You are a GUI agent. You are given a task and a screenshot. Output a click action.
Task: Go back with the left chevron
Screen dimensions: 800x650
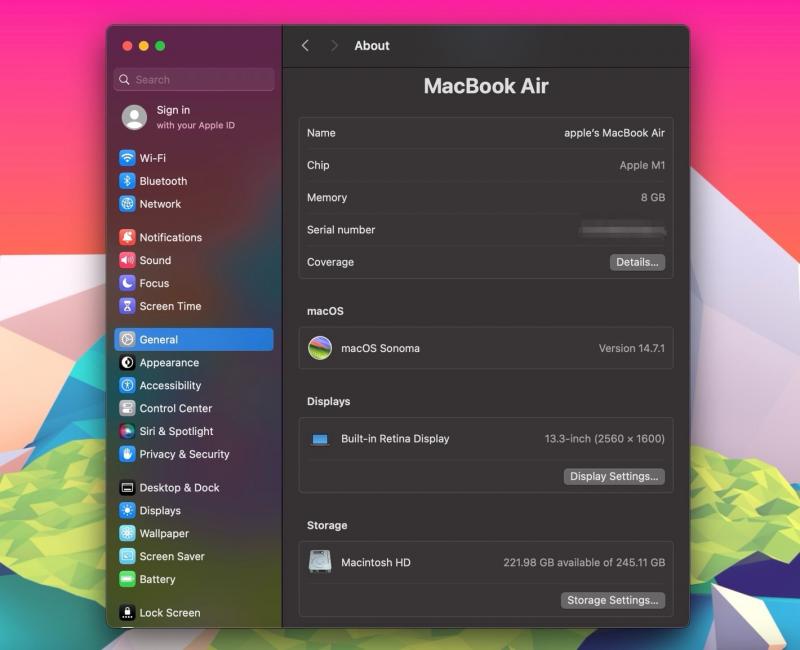(305, 45)
